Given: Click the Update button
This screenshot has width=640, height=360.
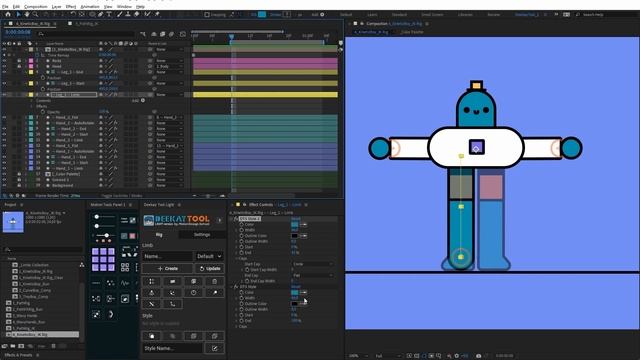Looking at the screenshot, I should click(x=210, y=269).
